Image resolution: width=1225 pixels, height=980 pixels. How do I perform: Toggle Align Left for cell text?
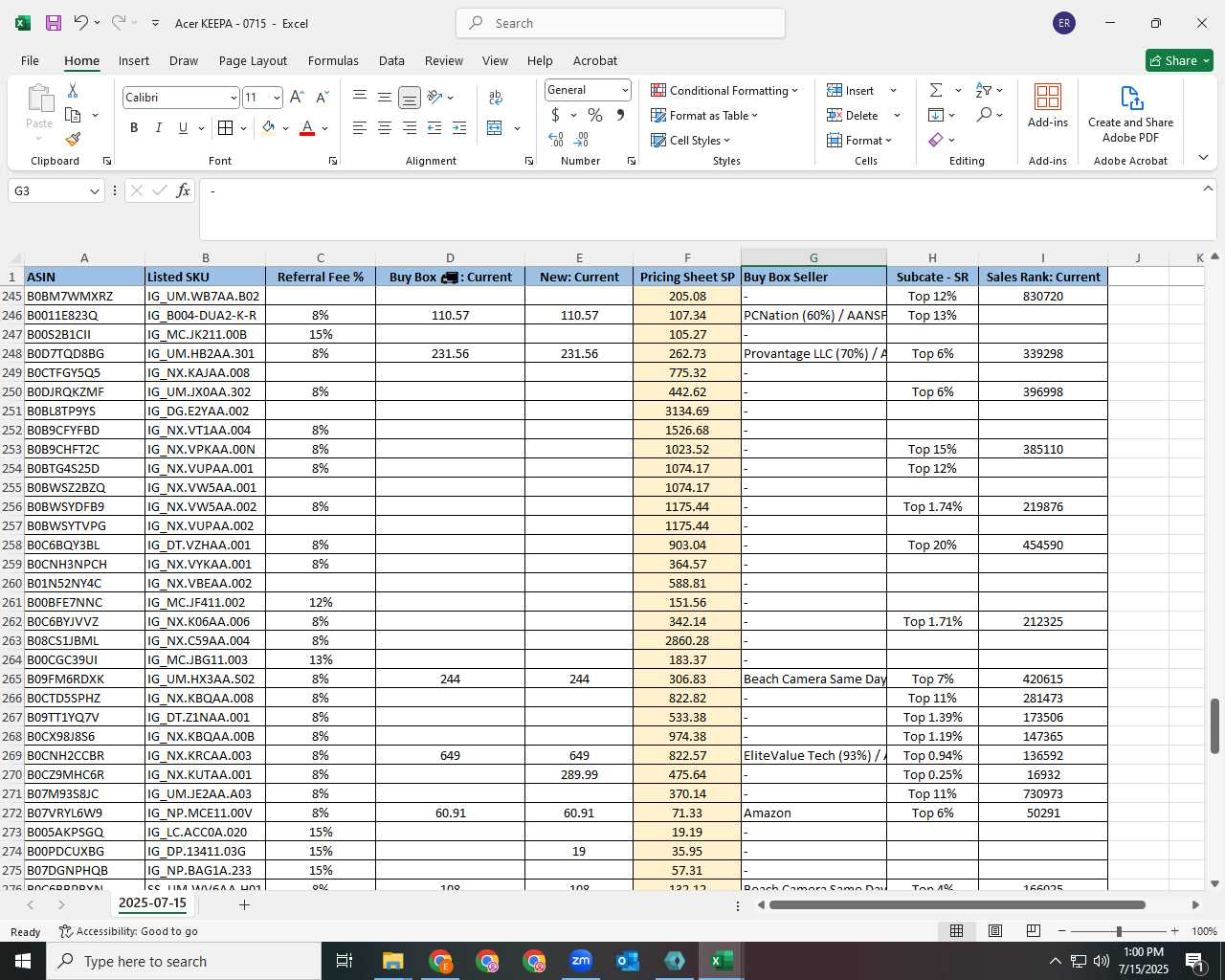point(360,127)
